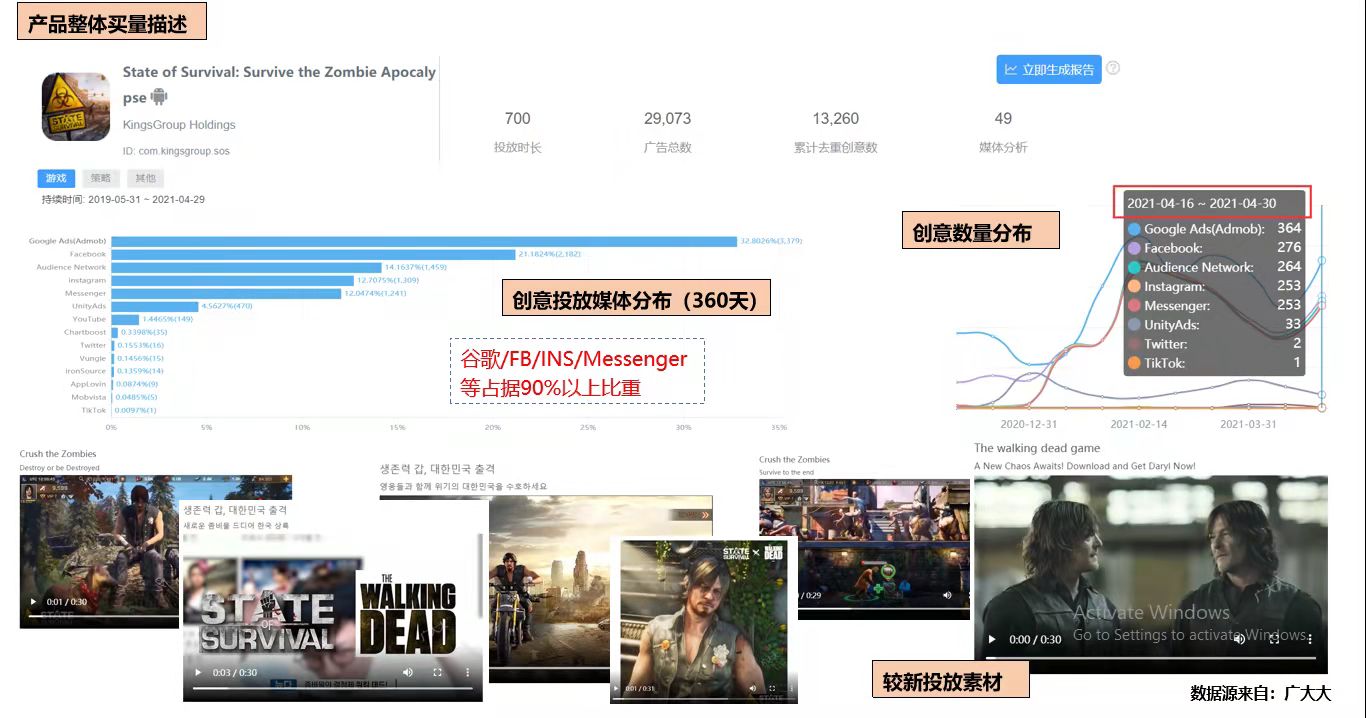The height and width of the screenshot is (718, 1366).
Task: Click the 2021-02-14 date on the line chart axis
Action: pyautogui.click(x=1139, y=424)
